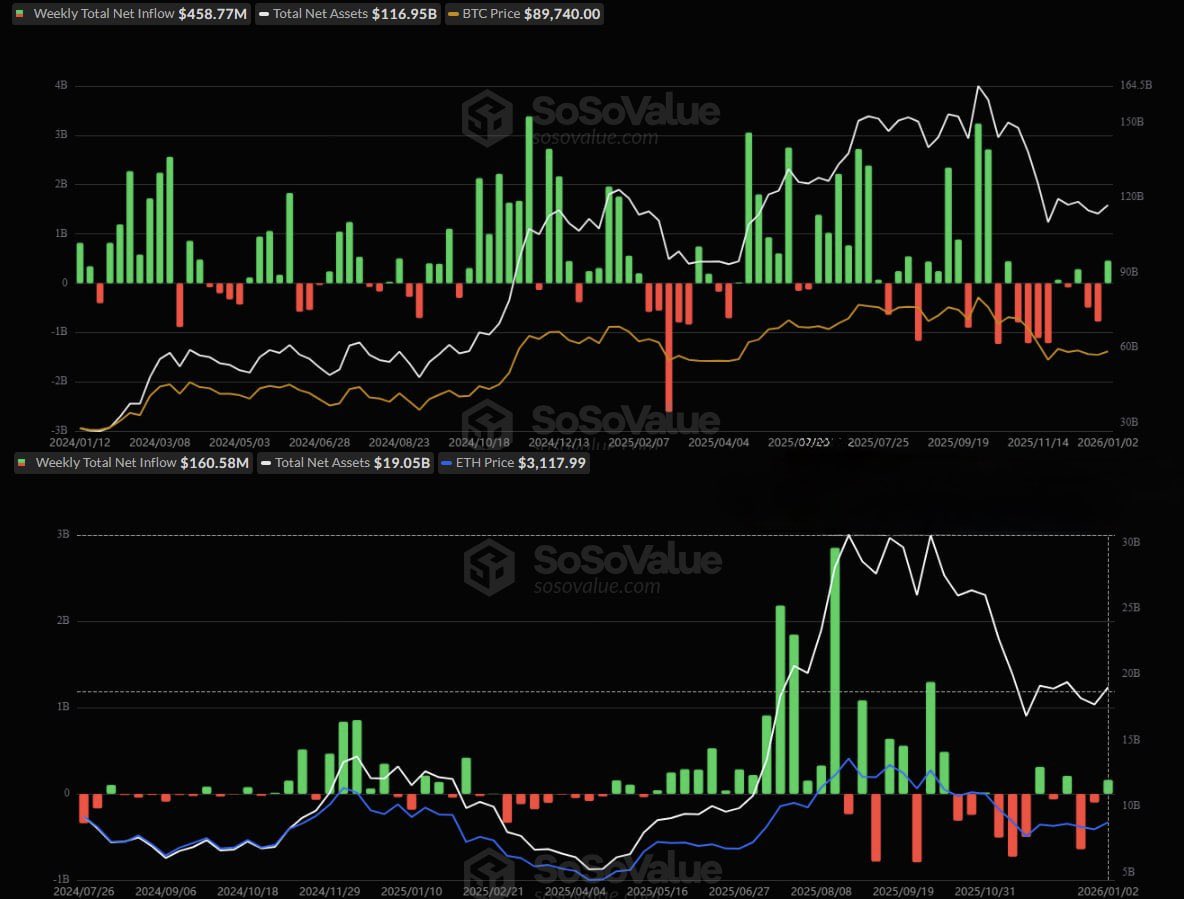Expand the Total Net Assets $19.05B legend chip
This screenshot has height=899, width=1184.
(x=345, y=462)
